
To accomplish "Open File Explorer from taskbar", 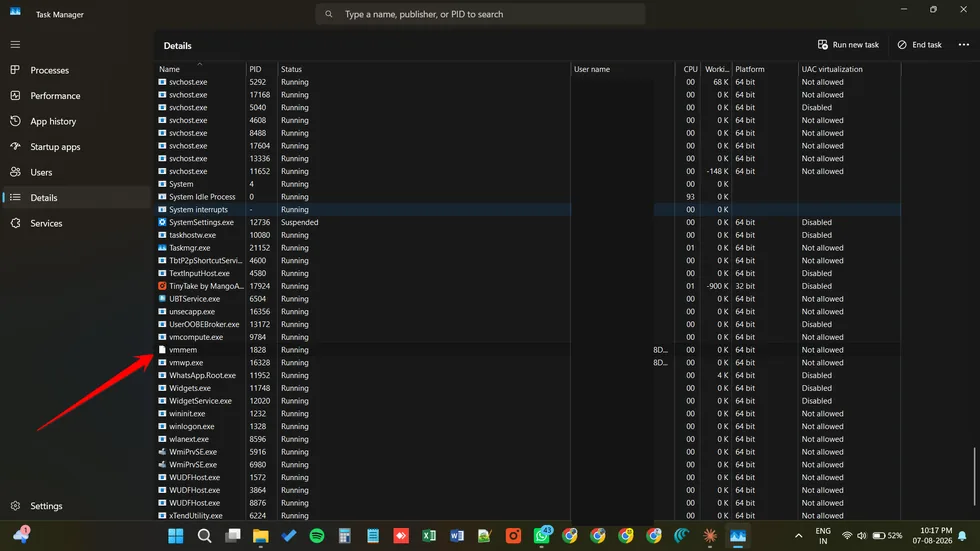I will [x=261, y=536].
